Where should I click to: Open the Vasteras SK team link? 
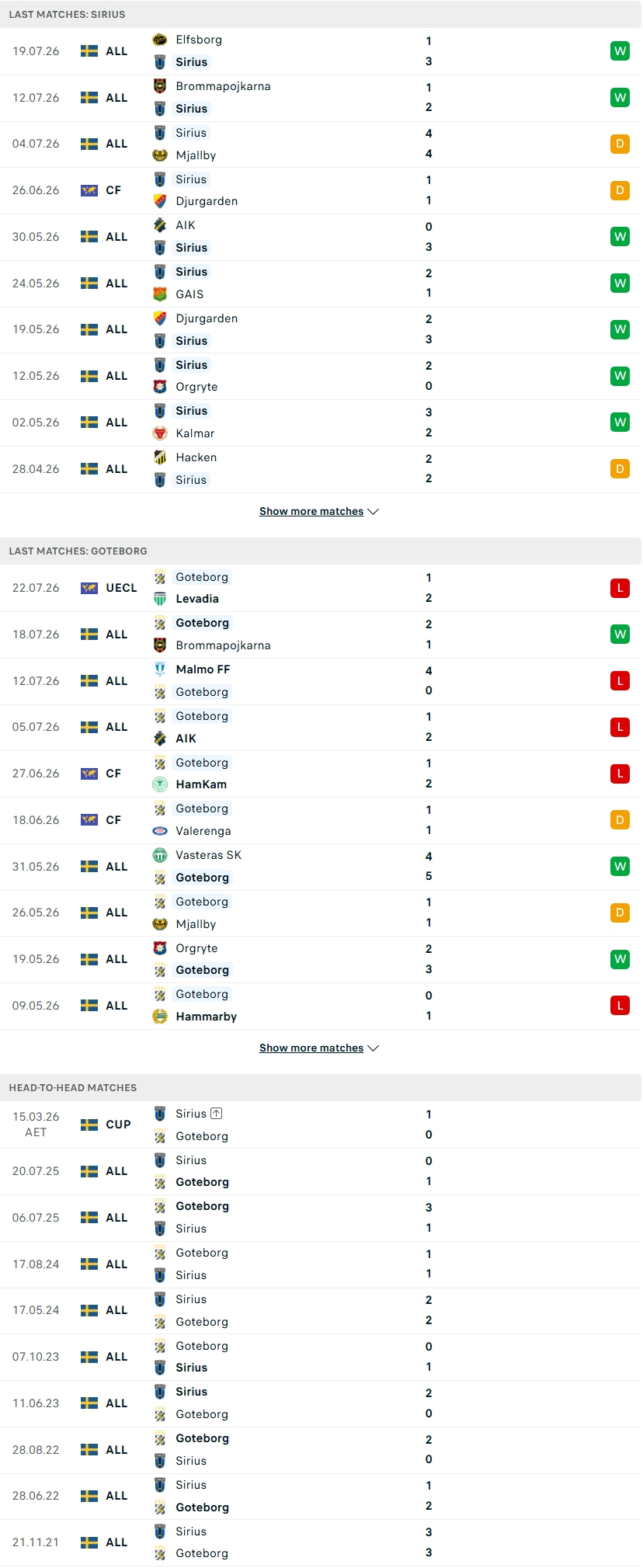[x=208, y=855]
